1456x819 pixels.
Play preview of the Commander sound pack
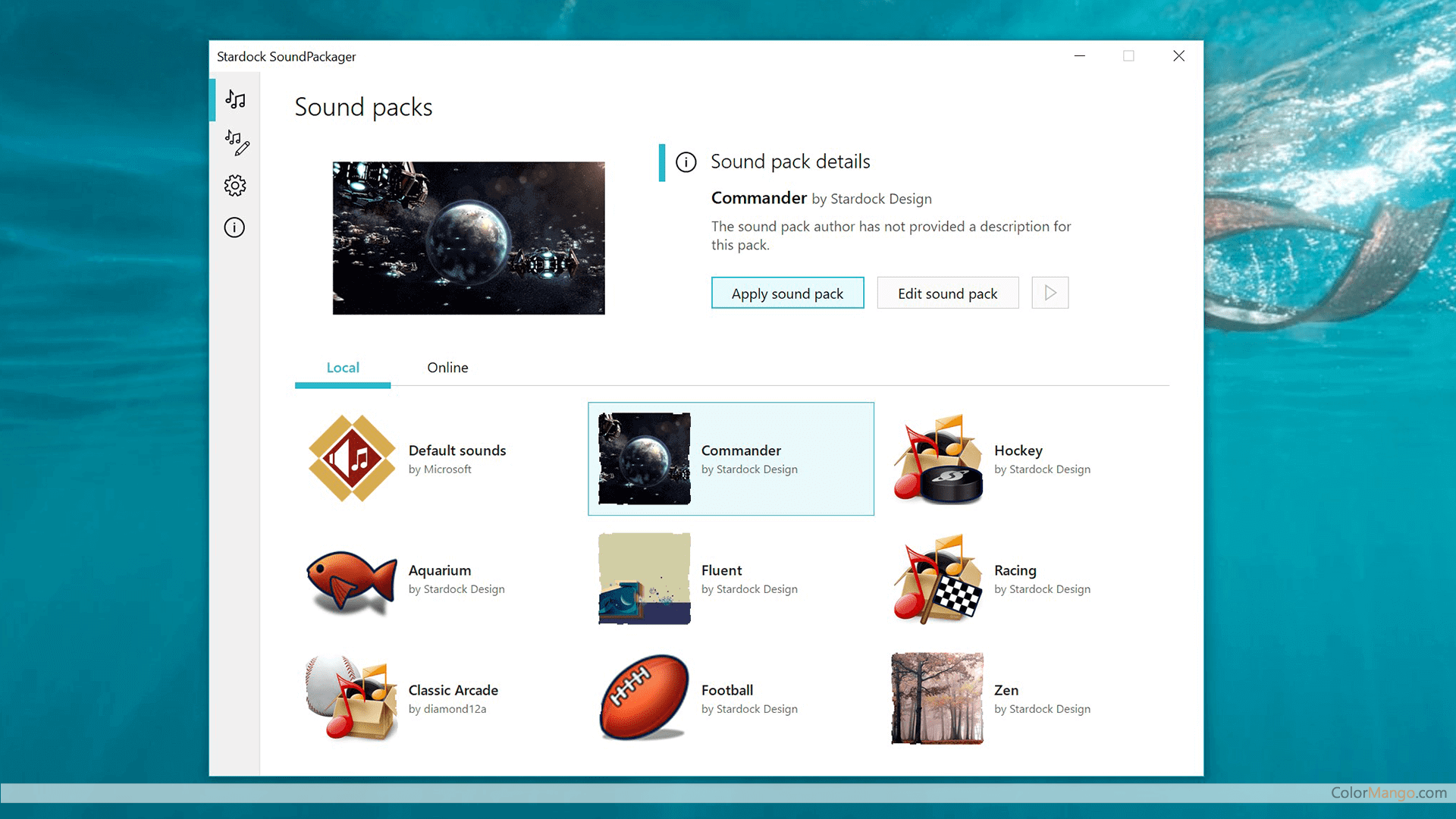coord(1050,293)
